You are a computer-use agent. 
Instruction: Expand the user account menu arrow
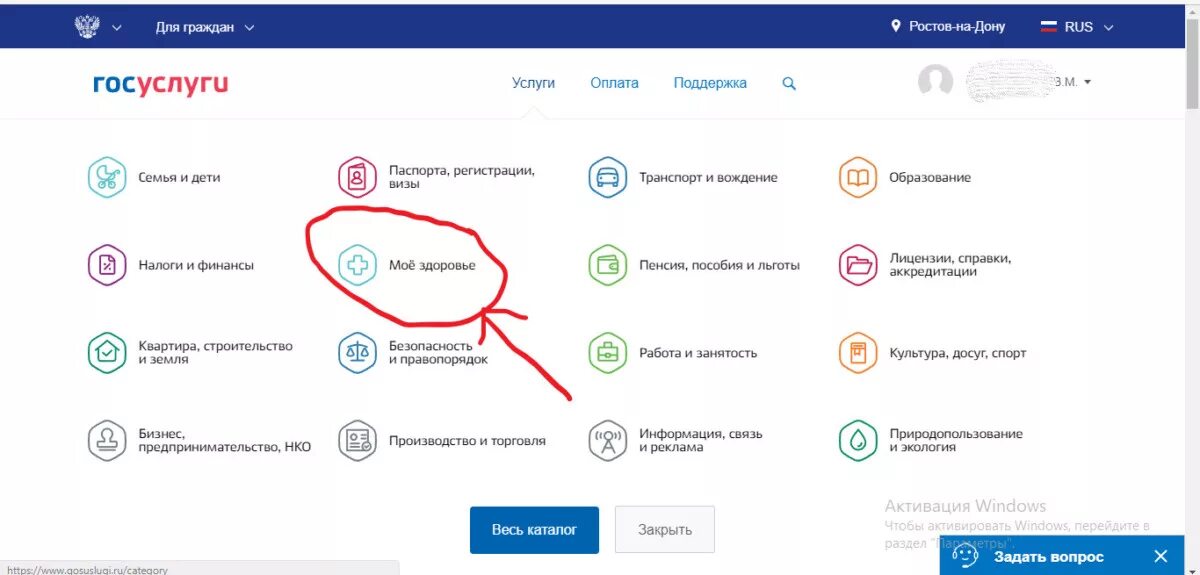pos(1088,82)
